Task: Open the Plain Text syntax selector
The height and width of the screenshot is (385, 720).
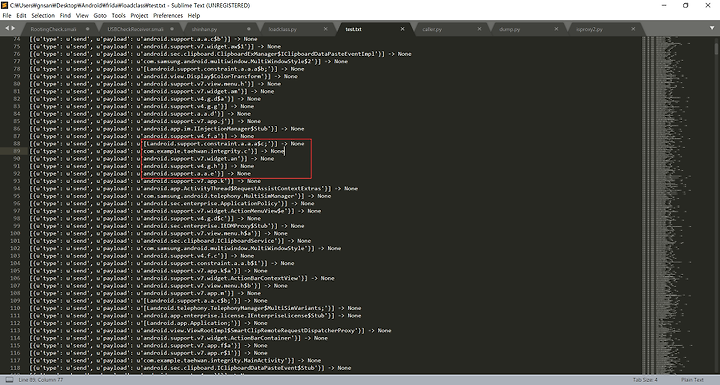Action: pyautogui.click(x=692, y=380)
